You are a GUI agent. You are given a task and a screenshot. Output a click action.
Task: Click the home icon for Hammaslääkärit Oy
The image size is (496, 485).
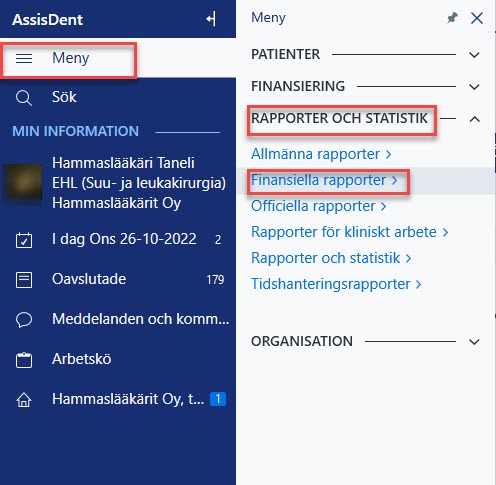click(24, 400)
